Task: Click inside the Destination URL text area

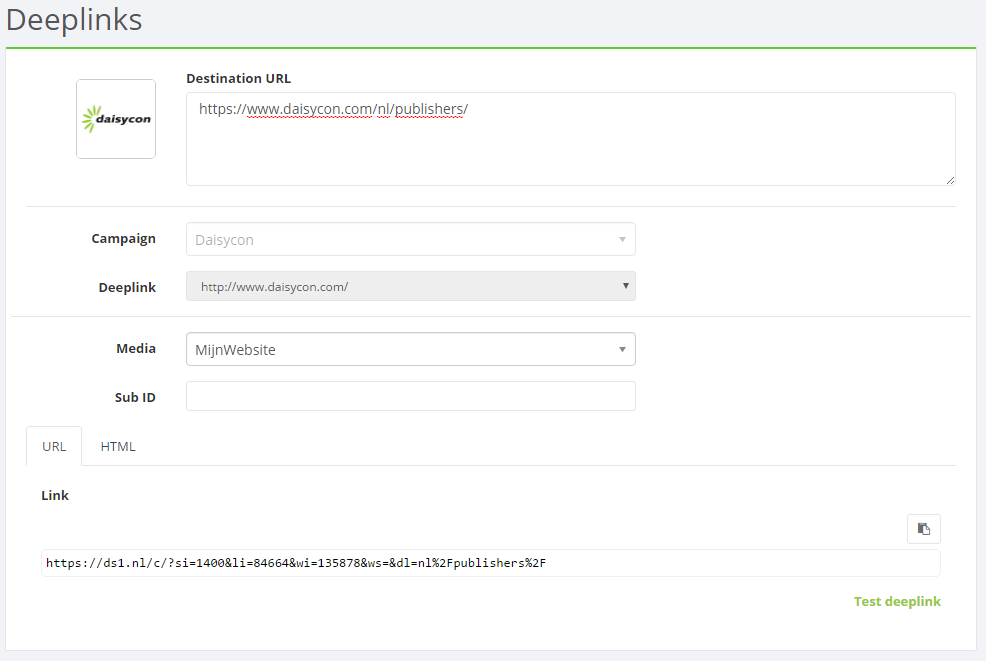Action: click(570, 139)
